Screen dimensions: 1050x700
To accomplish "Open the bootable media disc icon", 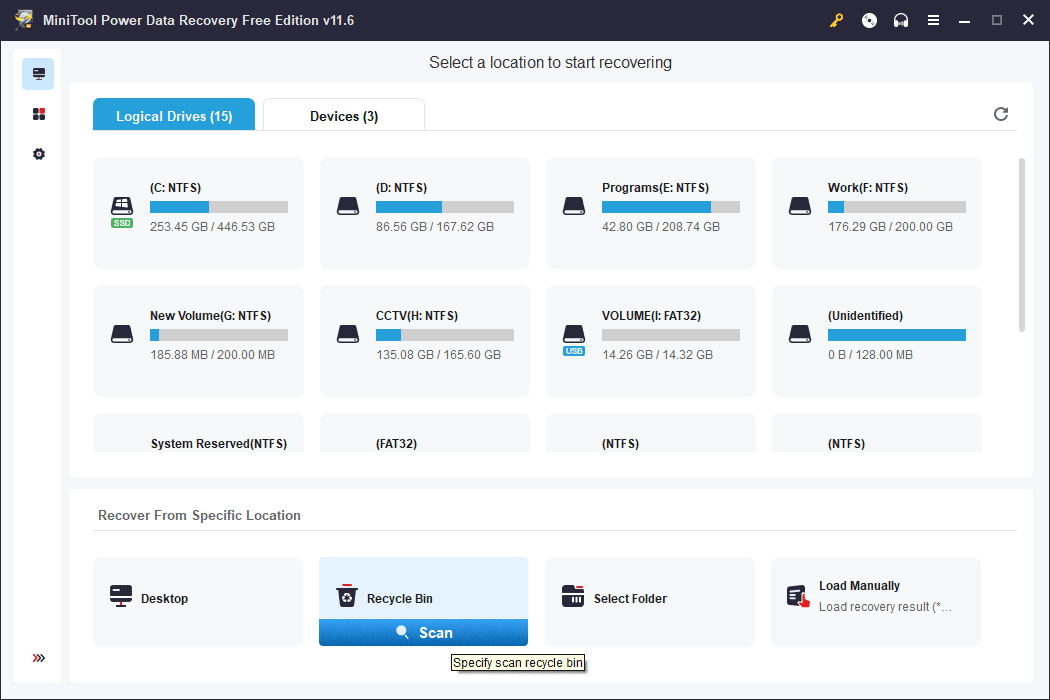I will click(x=869, y=20).
